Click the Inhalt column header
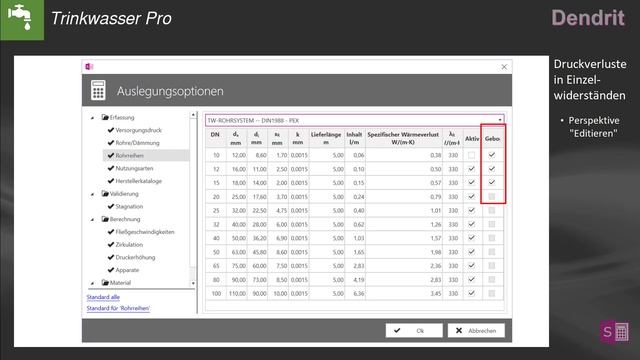 tap(354, 138)
